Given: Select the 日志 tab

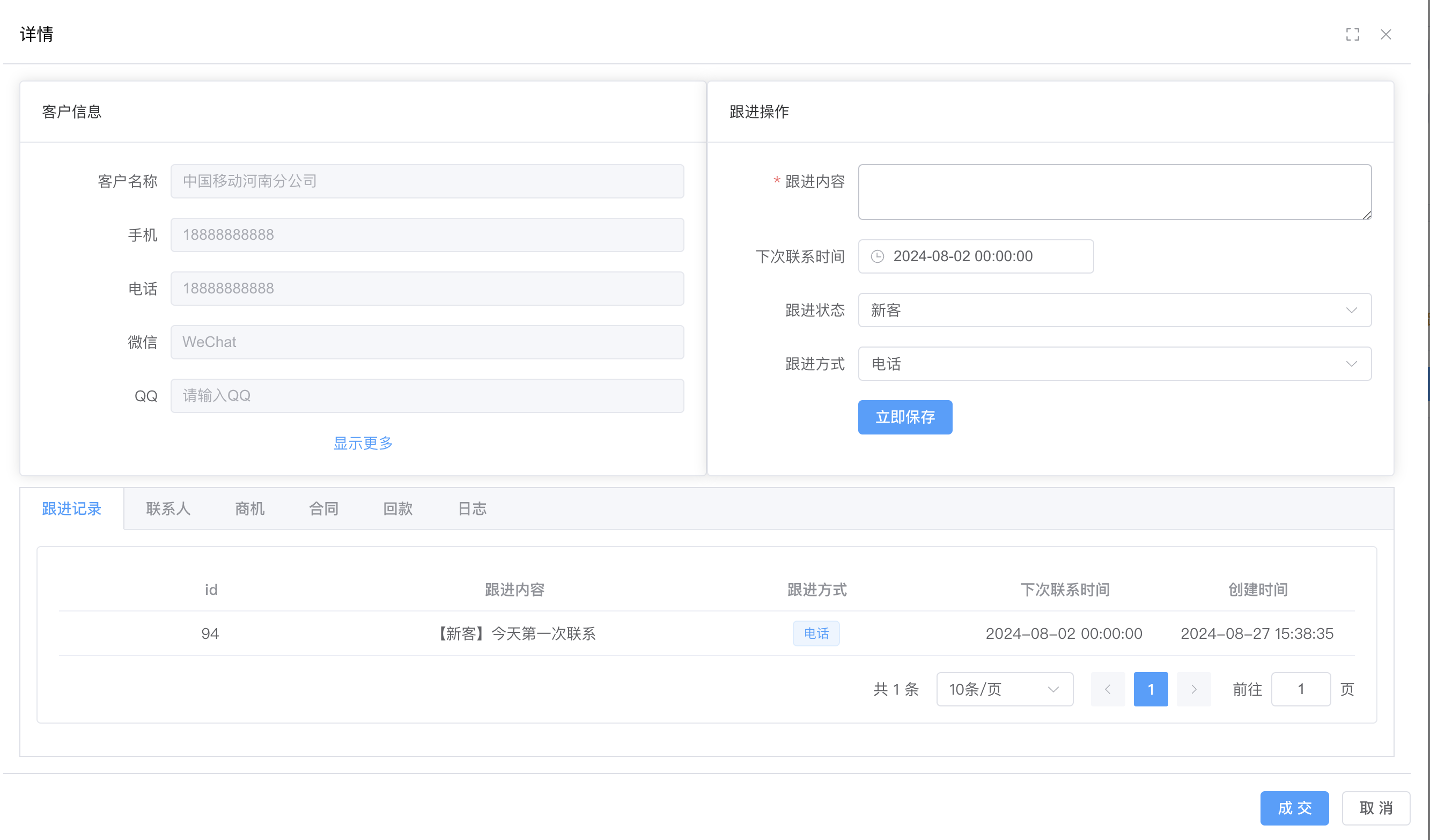Looking at the screenshot, I should coord(472,509).
